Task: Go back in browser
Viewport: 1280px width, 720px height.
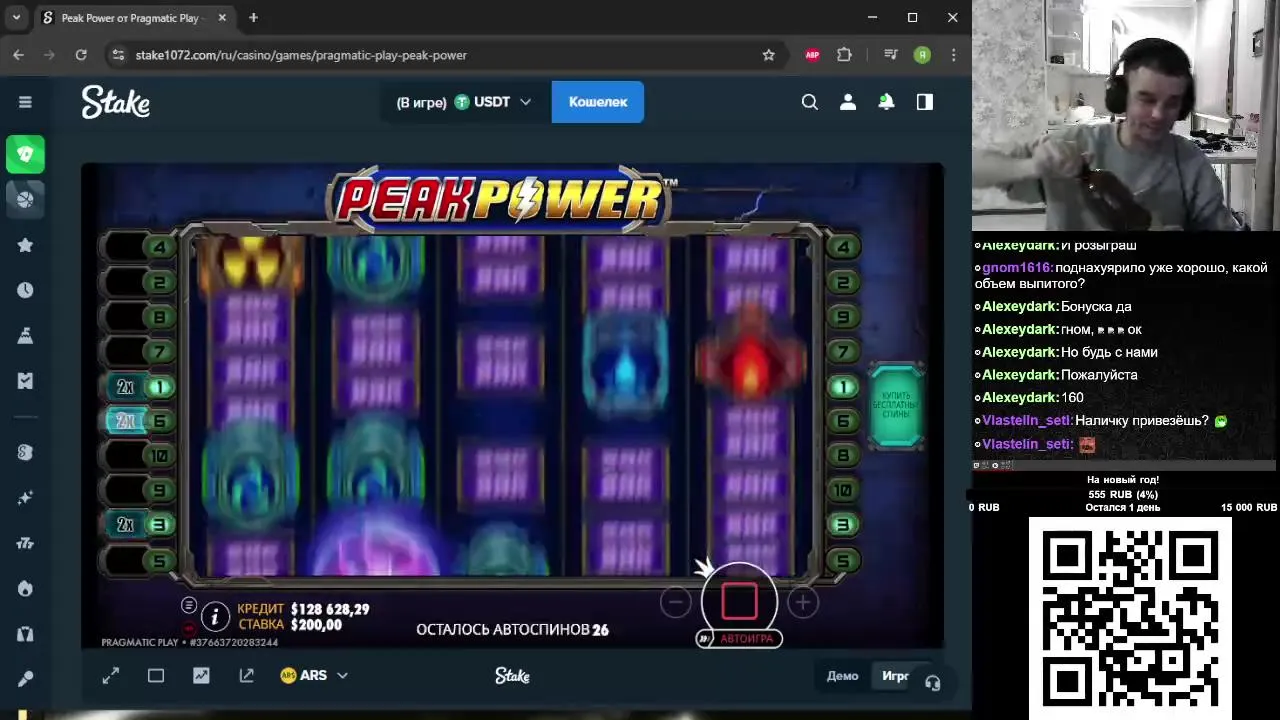Action: click(x=18, y=55)
